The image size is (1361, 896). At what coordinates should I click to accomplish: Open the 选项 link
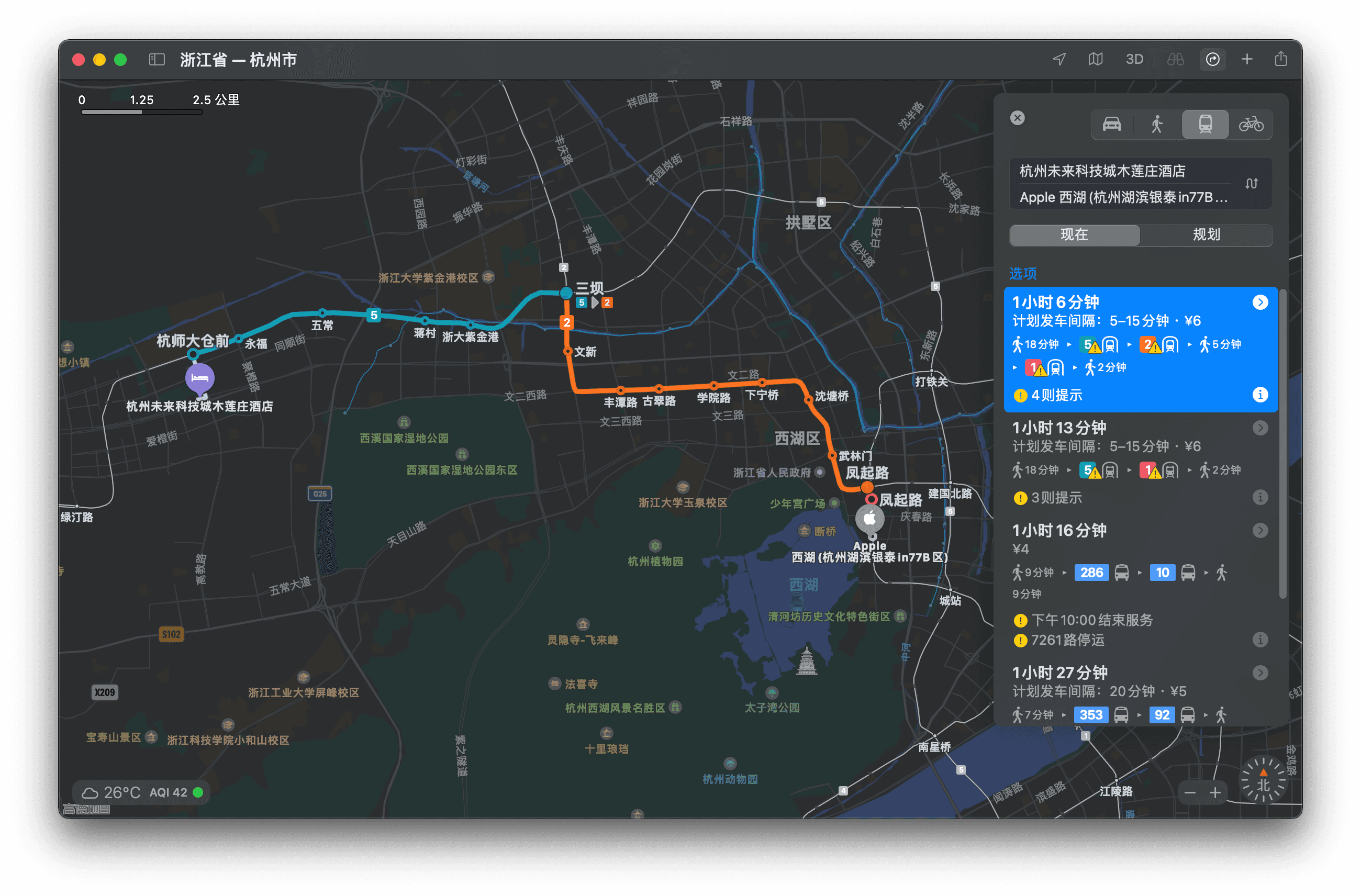pos(1023,273)
